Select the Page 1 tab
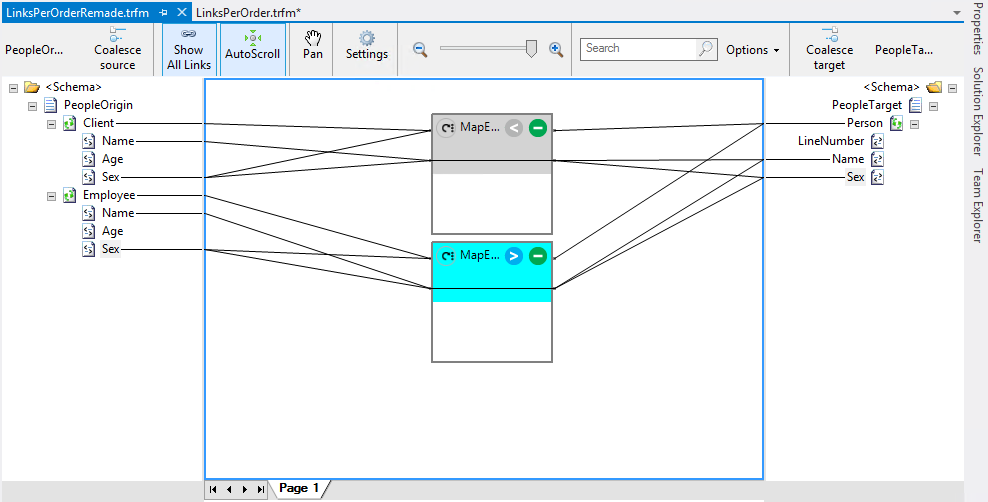The width and height of the screenshot is (988, 502). pos(299,488)
